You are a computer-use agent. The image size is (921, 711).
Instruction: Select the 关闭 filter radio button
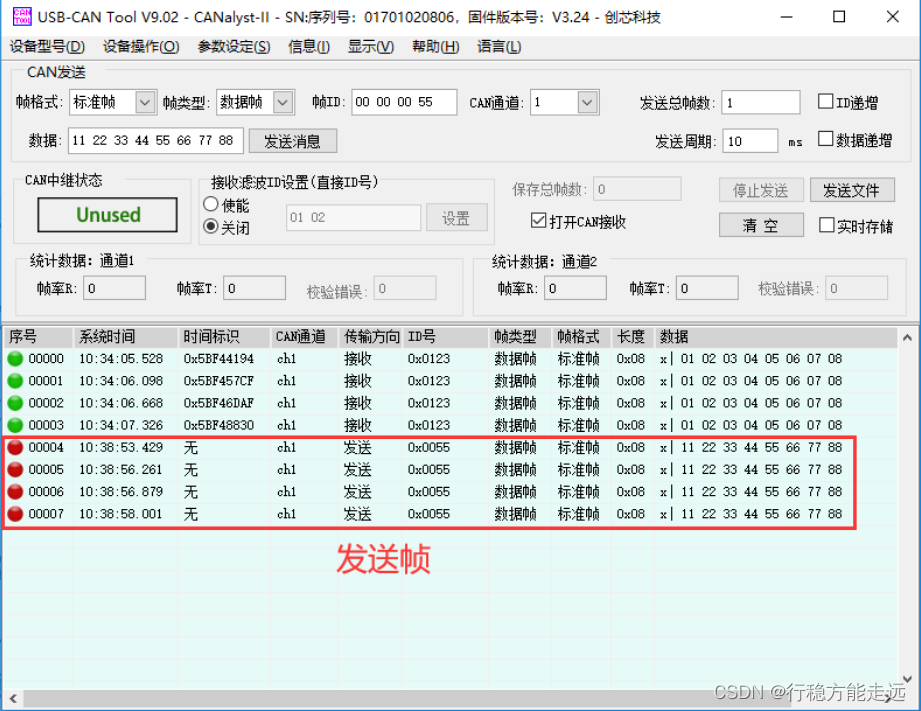(211, 226)
